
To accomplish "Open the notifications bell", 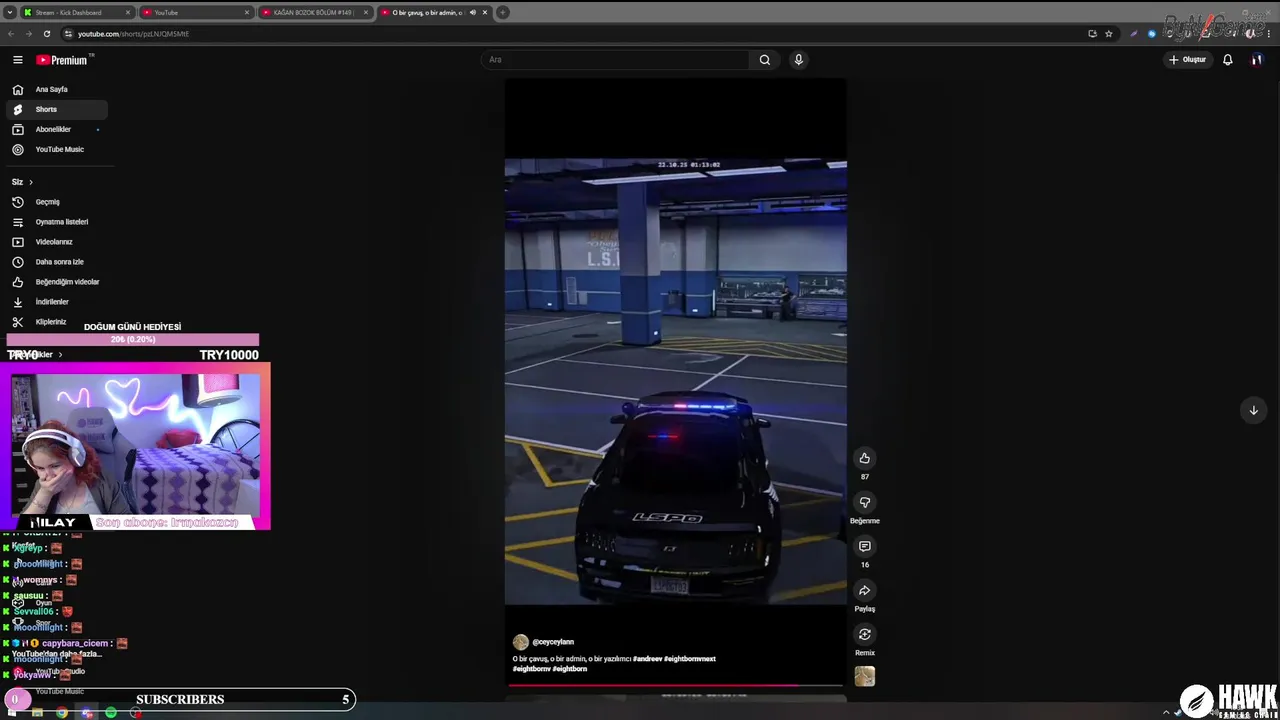I will click(x=1227, y=60).
